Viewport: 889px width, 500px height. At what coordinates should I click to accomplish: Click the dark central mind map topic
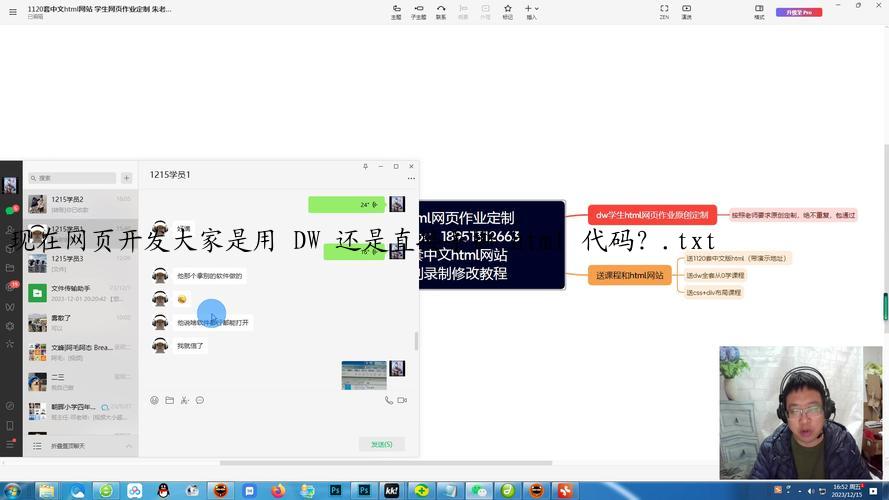(492, 245)
